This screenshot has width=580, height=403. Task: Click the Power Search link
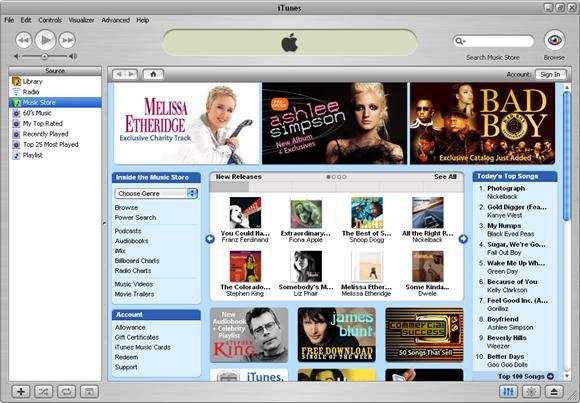coord(135,218)
